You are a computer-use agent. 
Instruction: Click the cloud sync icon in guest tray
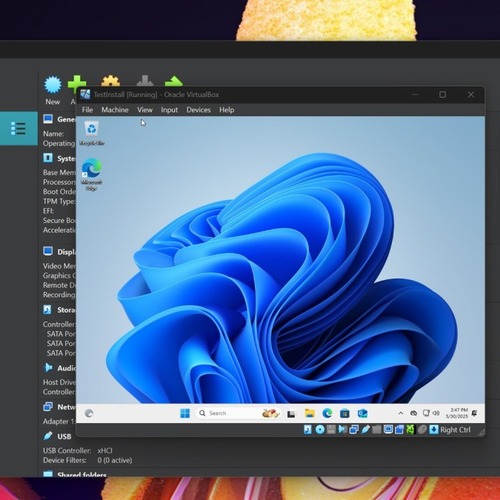coord(414,413)
